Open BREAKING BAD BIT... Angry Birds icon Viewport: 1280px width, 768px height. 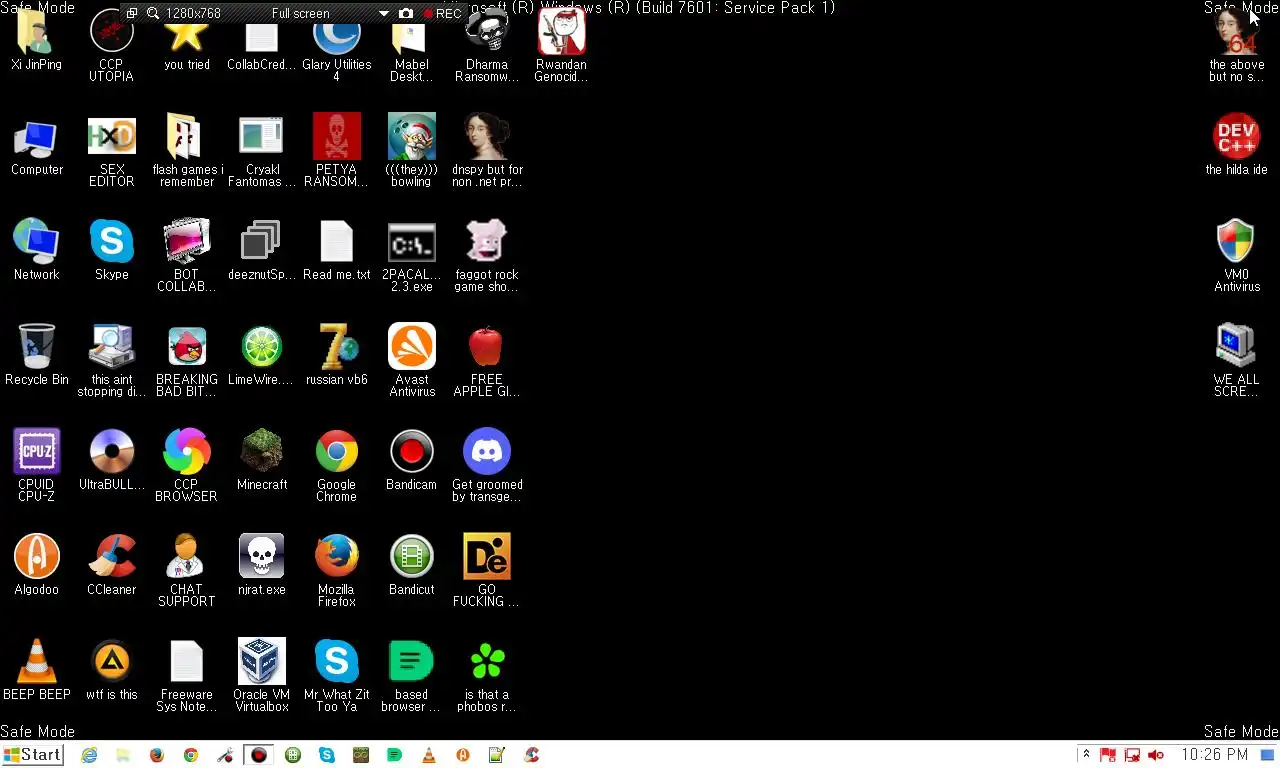(187, 359)
